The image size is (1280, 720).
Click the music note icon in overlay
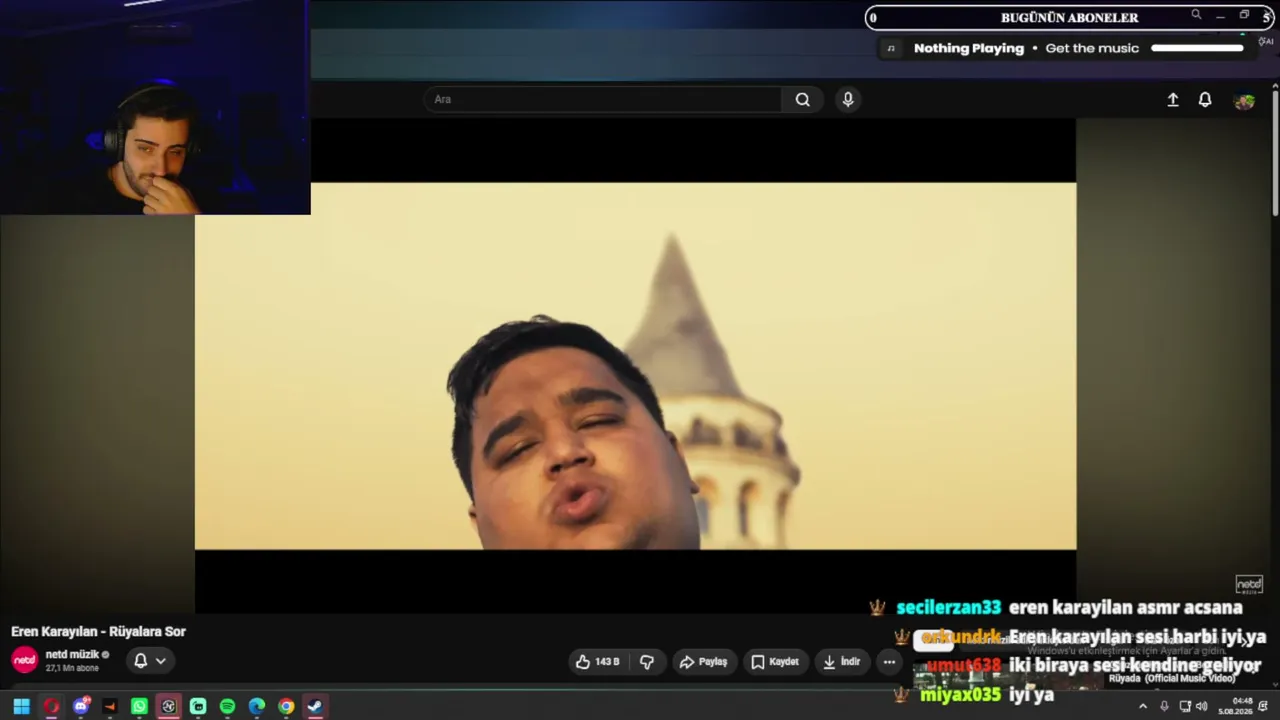pos(891,48)
